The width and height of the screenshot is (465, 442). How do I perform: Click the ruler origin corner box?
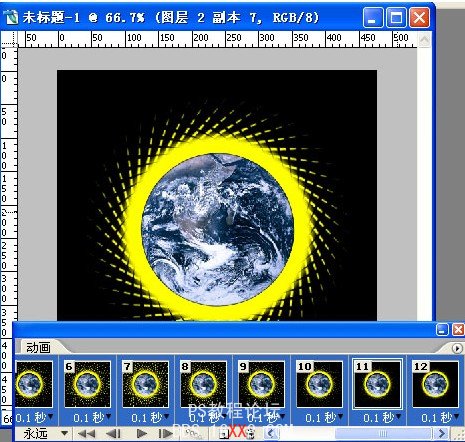(9, 39)
